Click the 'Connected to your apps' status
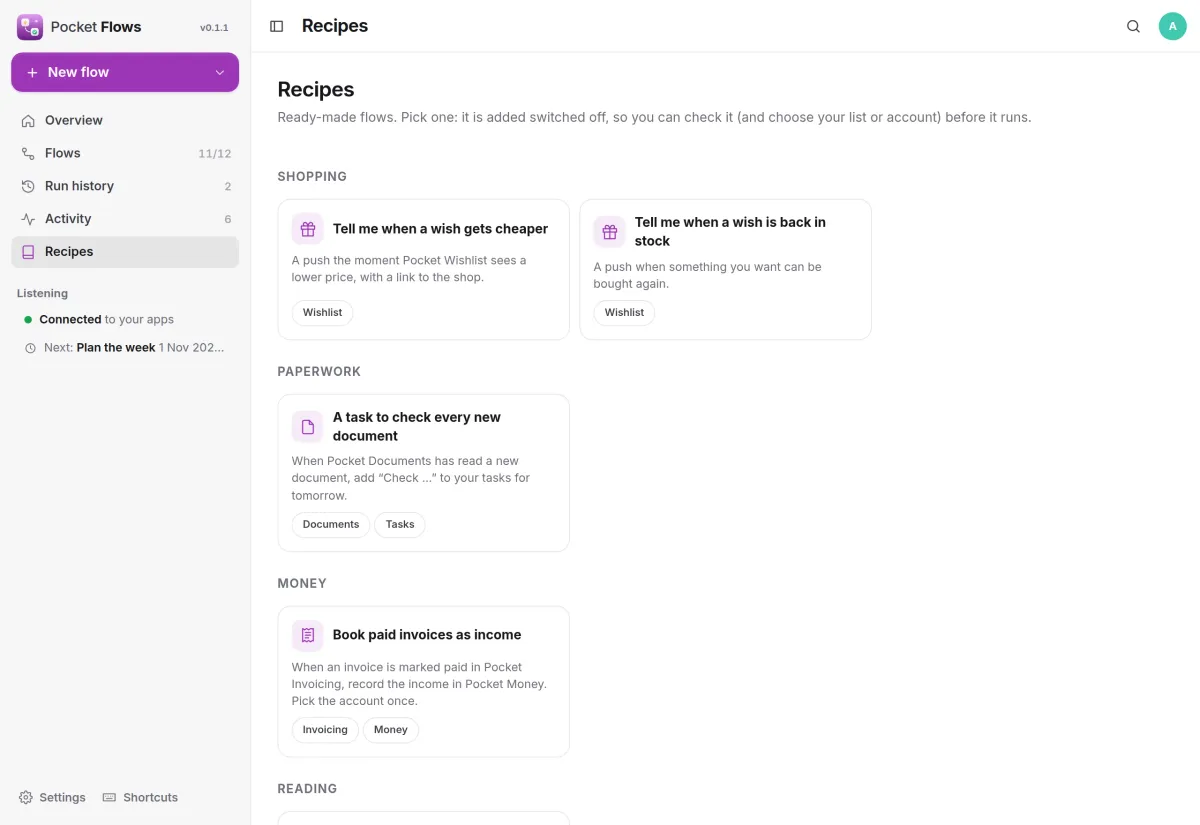This screenshot has width=1200, height=825. 99,320
